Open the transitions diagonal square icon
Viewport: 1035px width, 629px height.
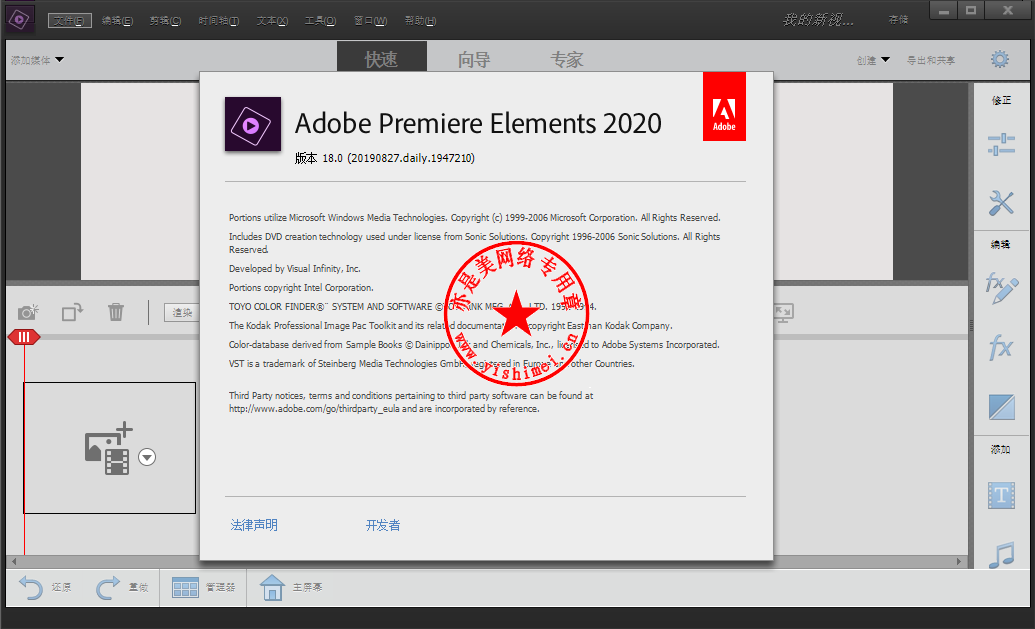tap(1001, 407)
